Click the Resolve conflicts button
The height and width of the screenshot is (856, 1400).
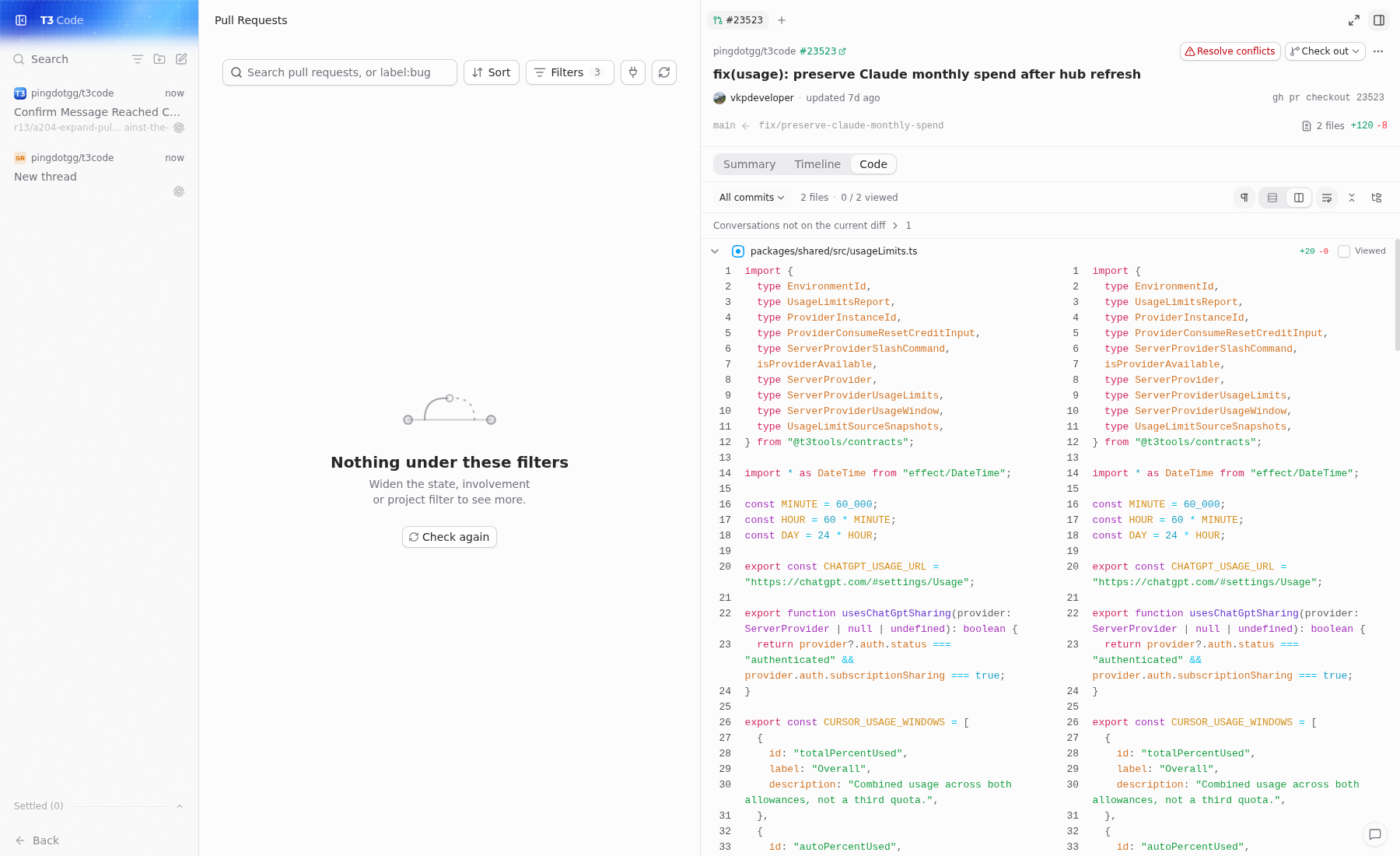pyautogui.click(x=1230, y=51)
